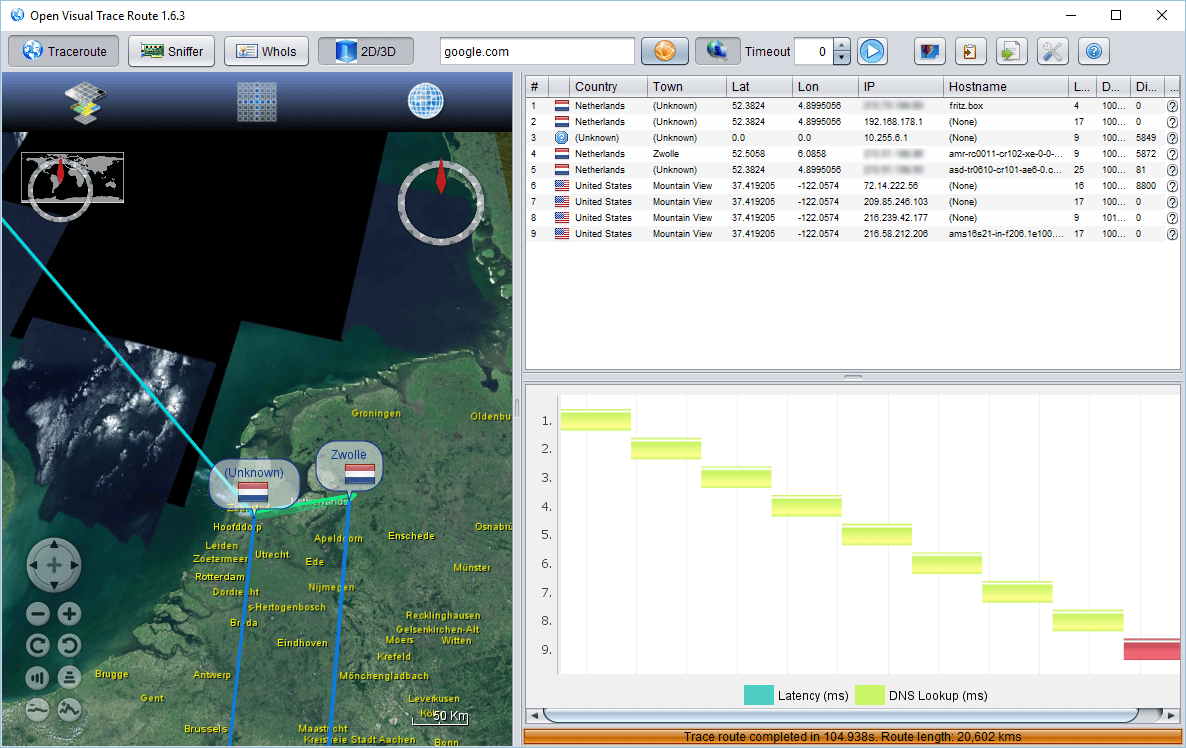Click the orange globe button beside the host field

pos(665,51)
